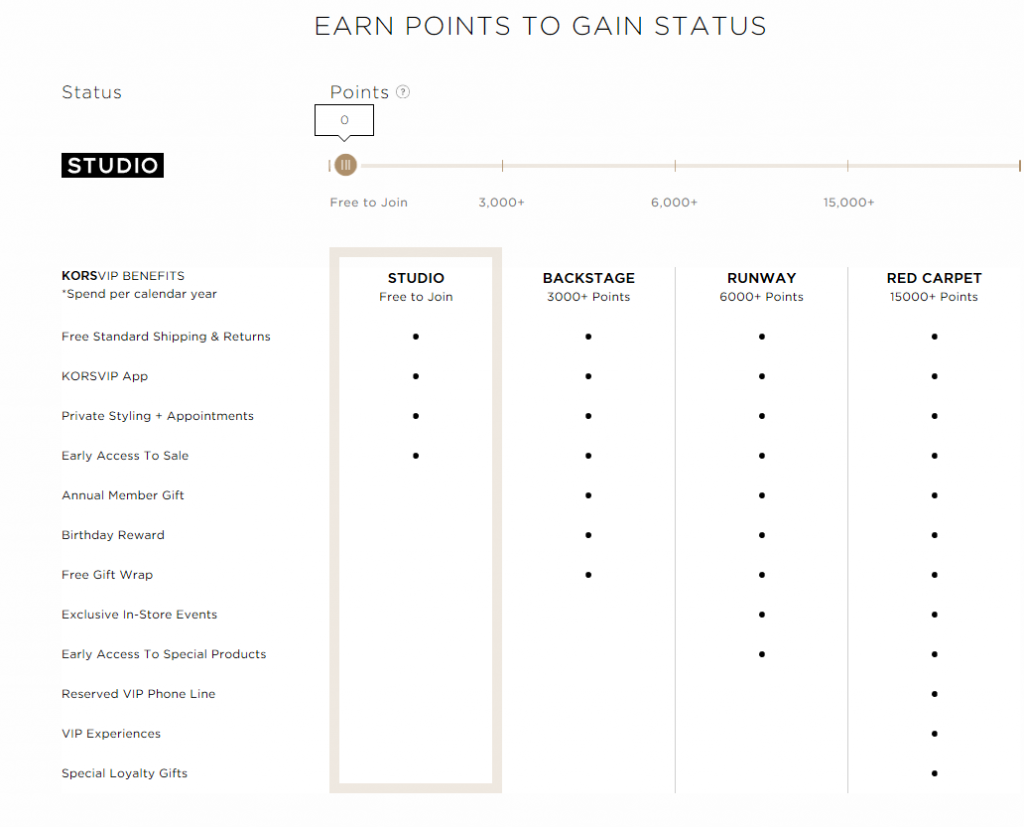
Task: Click the KORSVIP App benefit label
Action: click(x=105, y=377)
